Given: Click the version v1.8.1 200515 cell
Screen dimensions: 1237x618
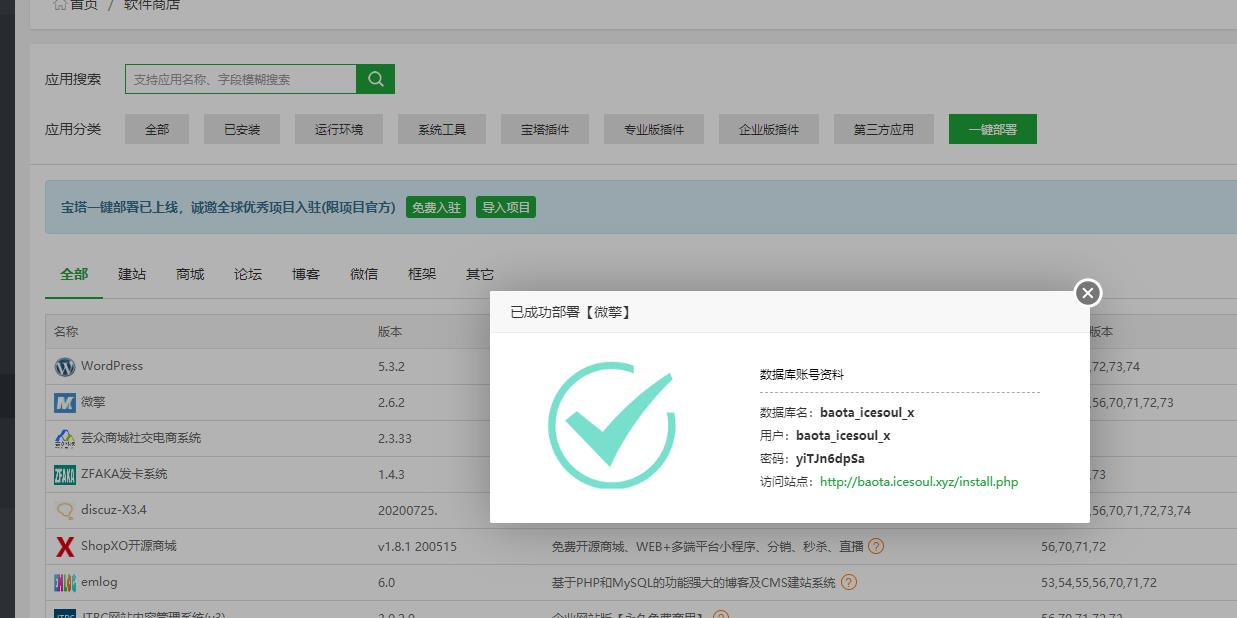Looking at the screenshot, I should click(417, 546).
